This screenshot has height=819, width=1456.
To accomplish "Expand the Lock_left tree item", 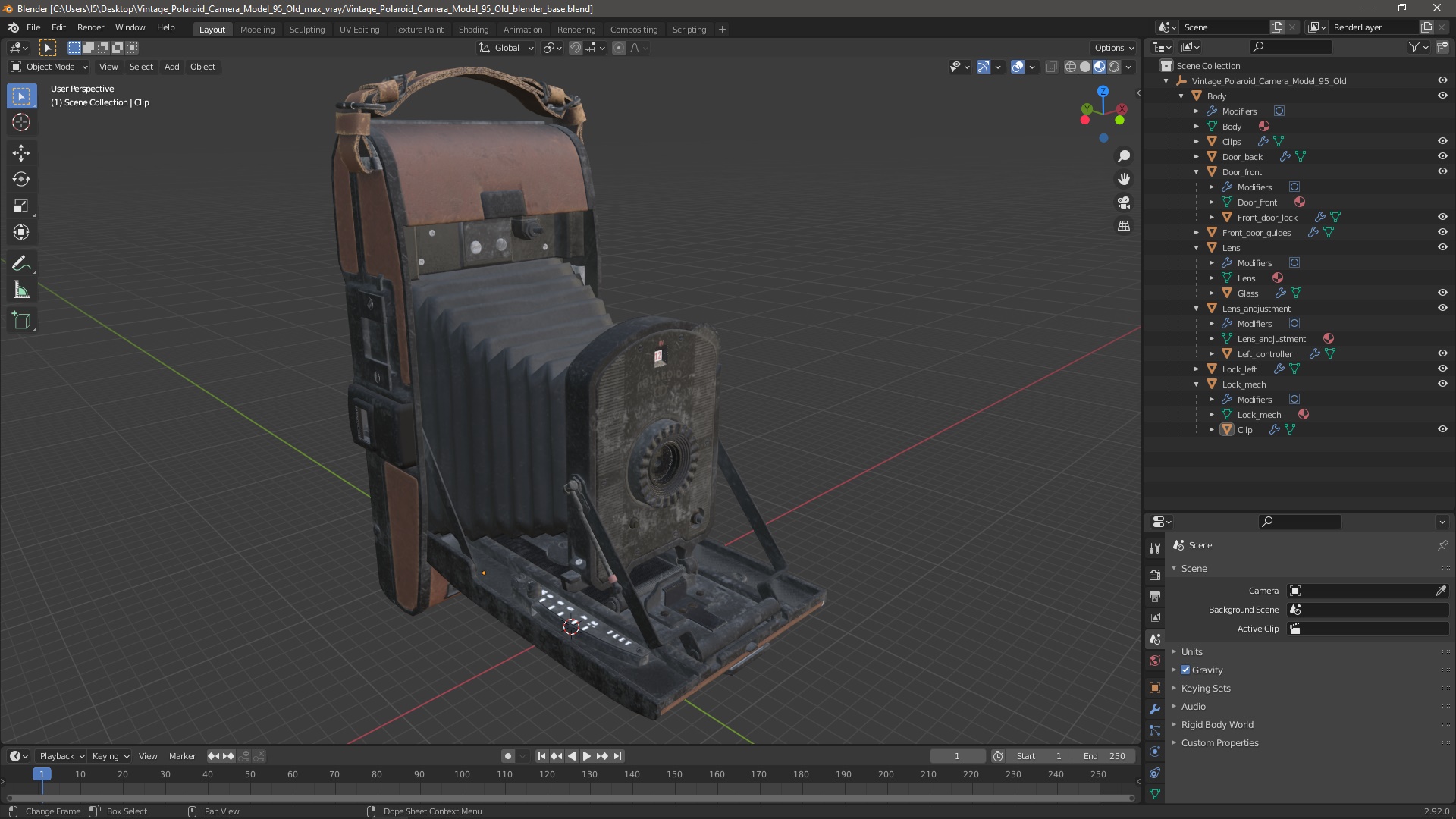I will (x=1197, y=369).
